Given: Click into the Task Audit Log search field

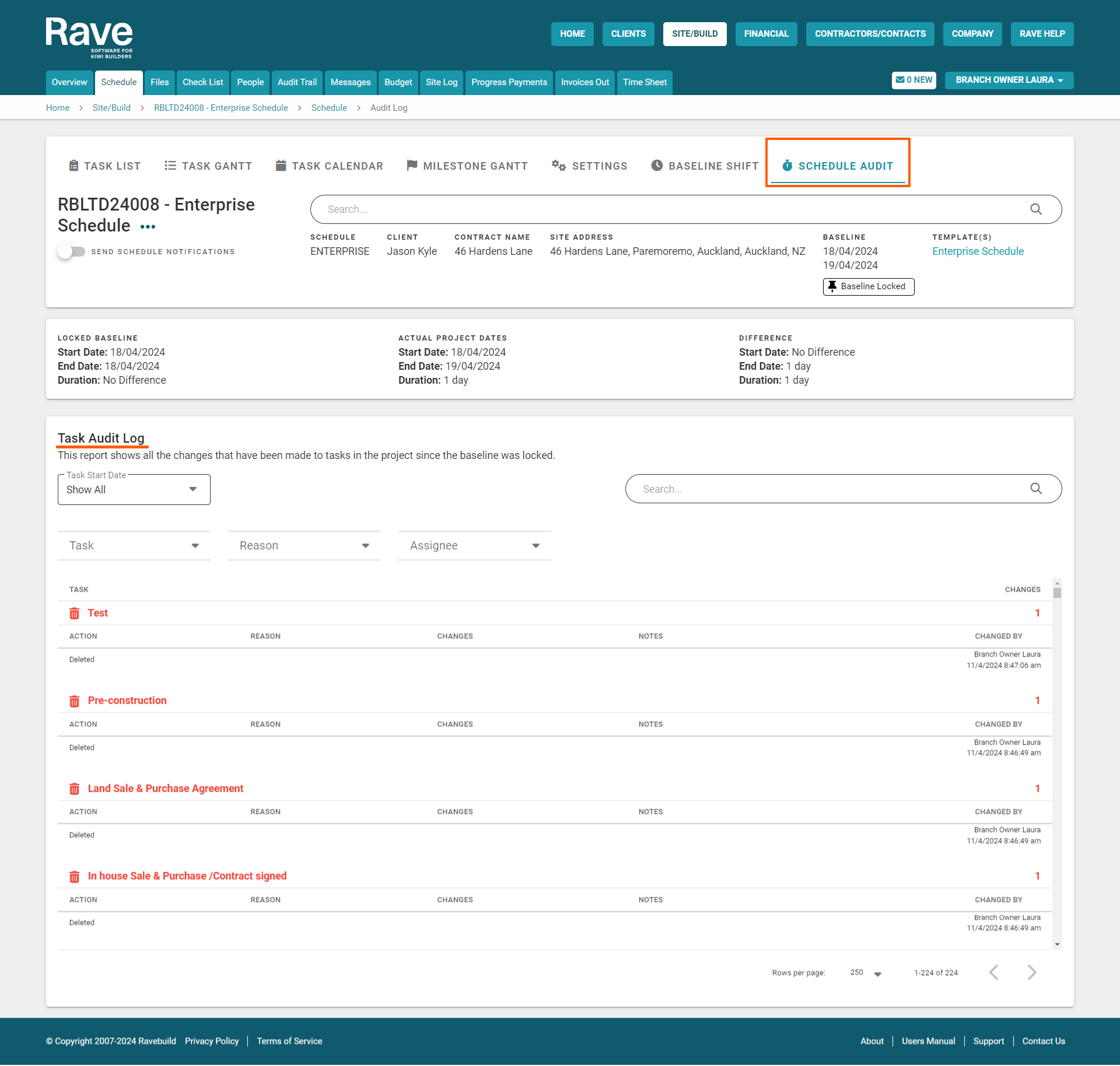Looking at the screenshot, I should tap(828, 489).
